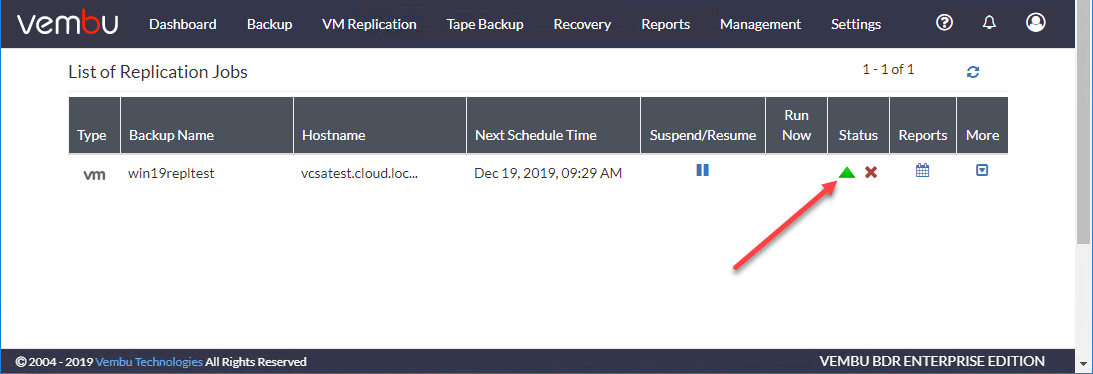Click the green triangle status icon
1093x374 pixels.
(846, 172)
